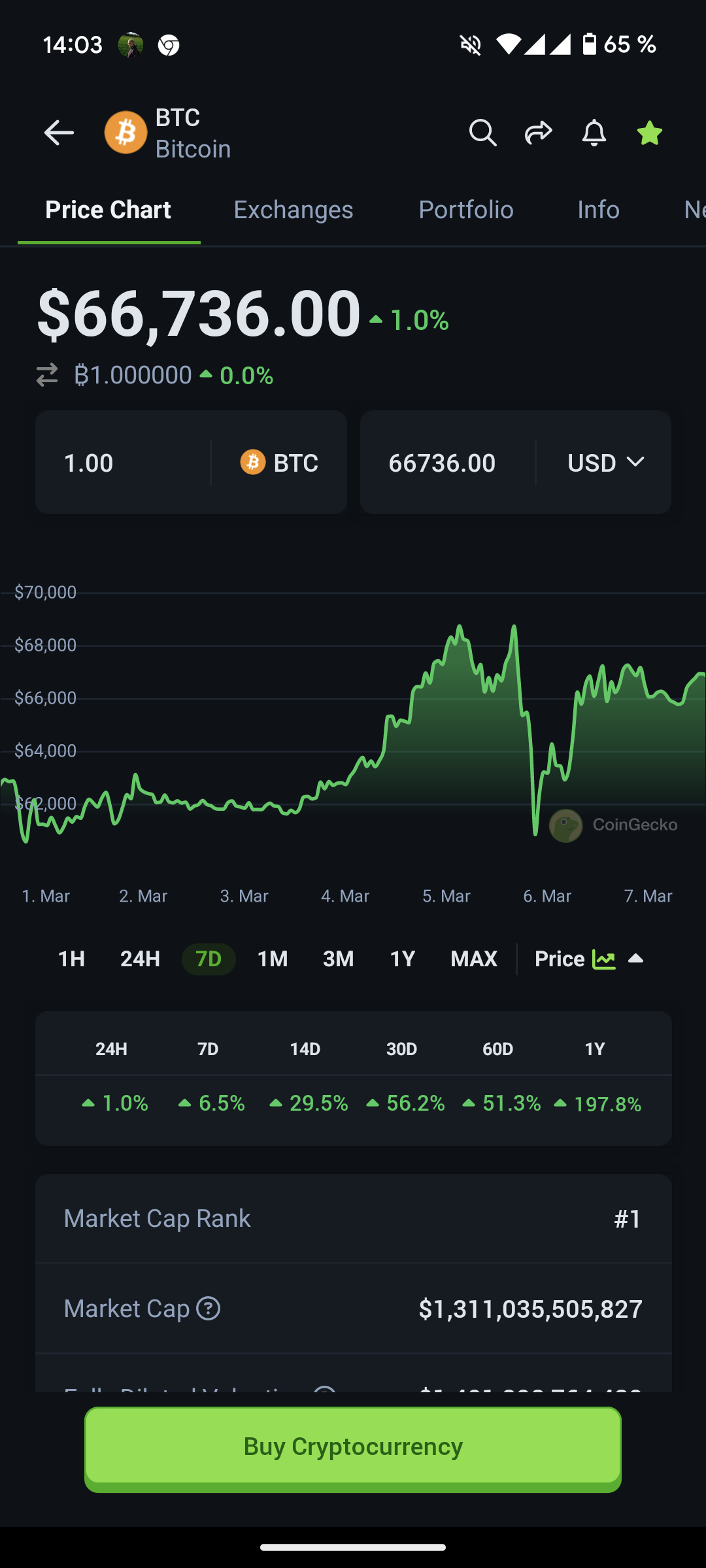Image resolution: width=706 pixels, height=1568 pixels.
Task: Open the Info tab
Action: coord(598,210)
